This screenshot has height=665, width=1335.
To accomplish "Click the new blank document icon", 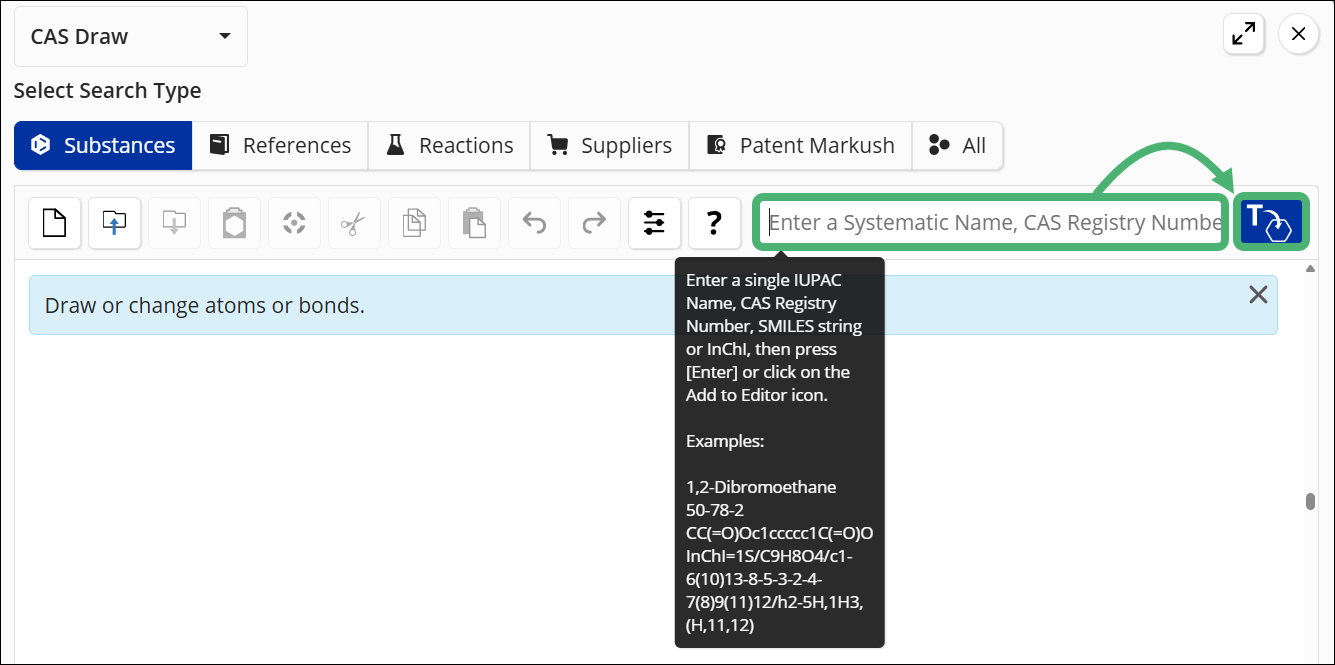I will coord(54,222).
